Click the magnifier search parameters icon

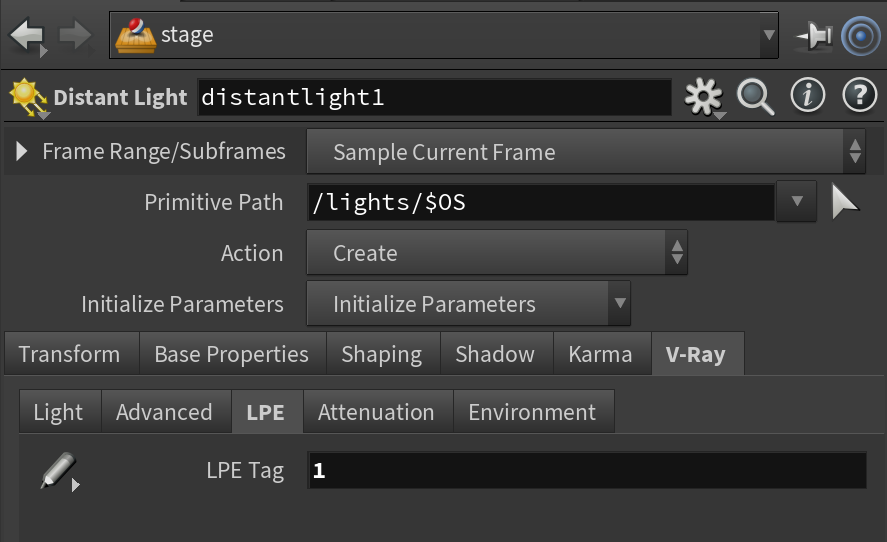755,97
